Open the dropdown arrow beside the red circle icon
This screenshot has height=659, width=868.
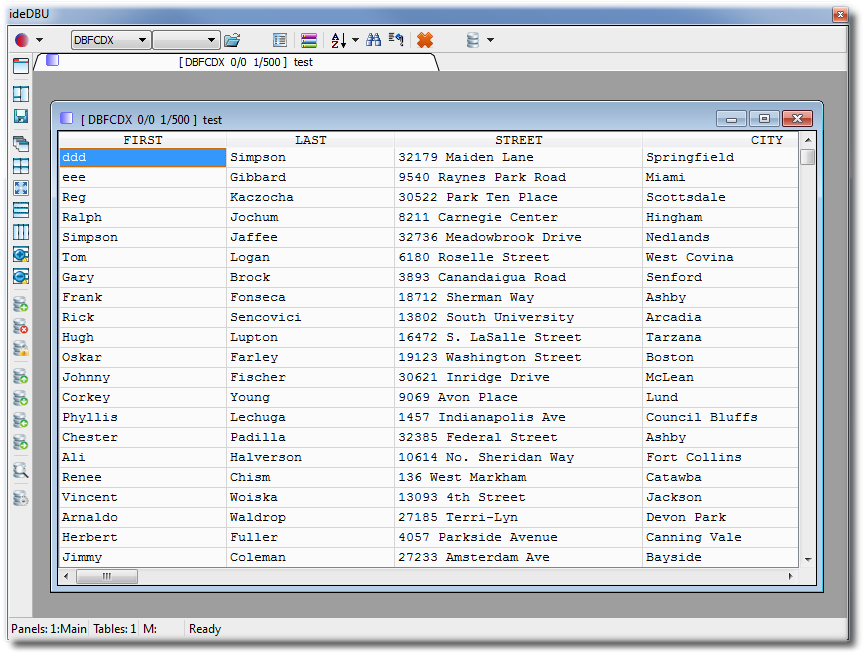(40, 40)
